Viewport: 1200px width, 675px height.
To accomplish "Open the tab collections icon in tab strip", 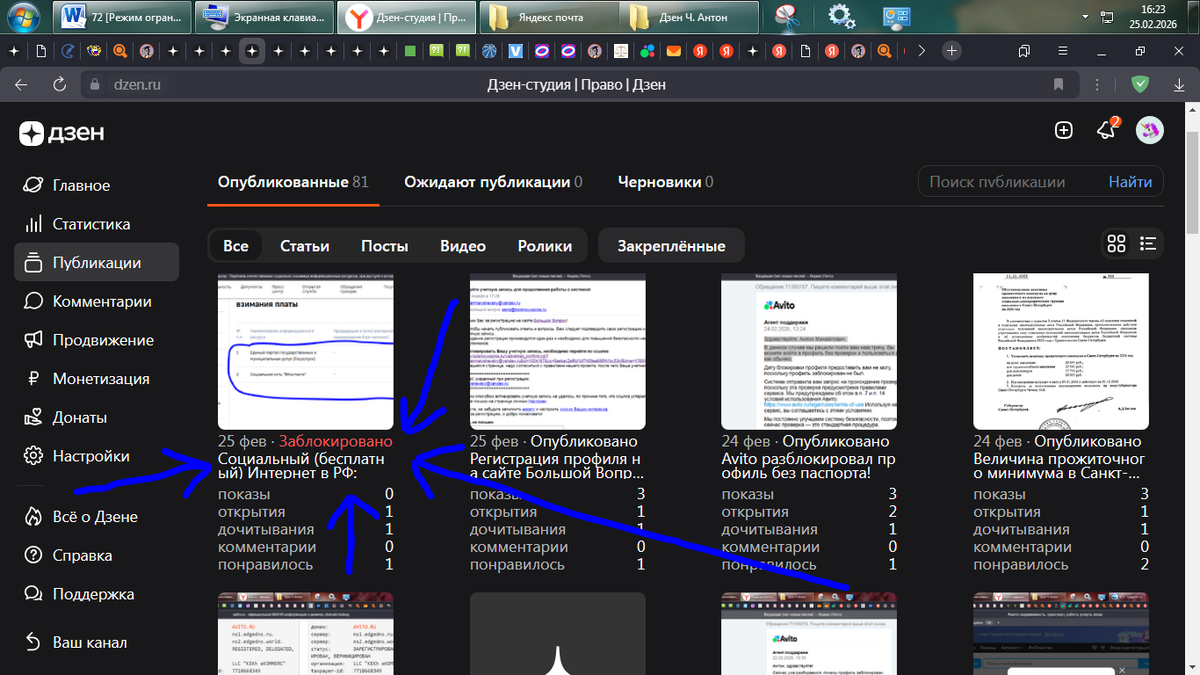I will pos(1025,50).
